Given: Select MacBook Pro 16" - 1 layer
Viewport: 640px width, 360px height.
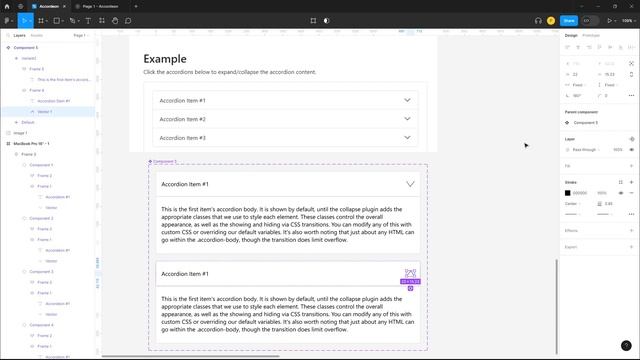Looking at the screenshot, I should click(31, 144).
